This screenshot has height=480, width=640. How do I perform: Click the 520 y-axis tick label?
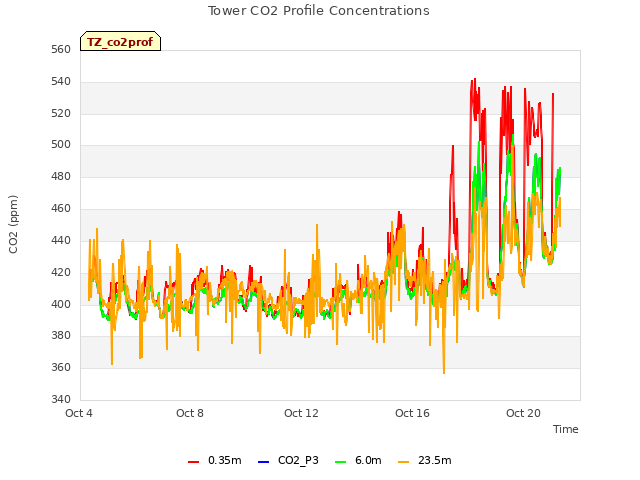61,113
